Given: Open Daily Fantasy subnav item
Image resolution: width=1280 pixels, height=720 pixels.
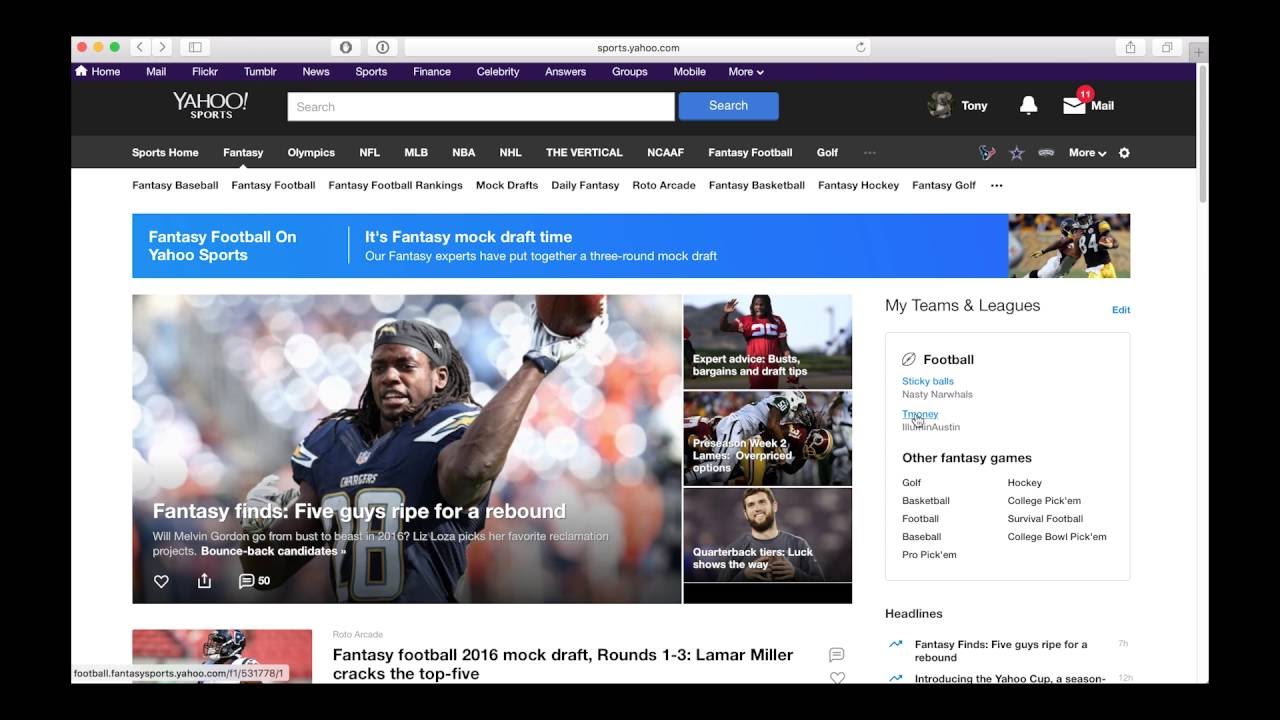Looking at the screenshot, I should point(585,185).
